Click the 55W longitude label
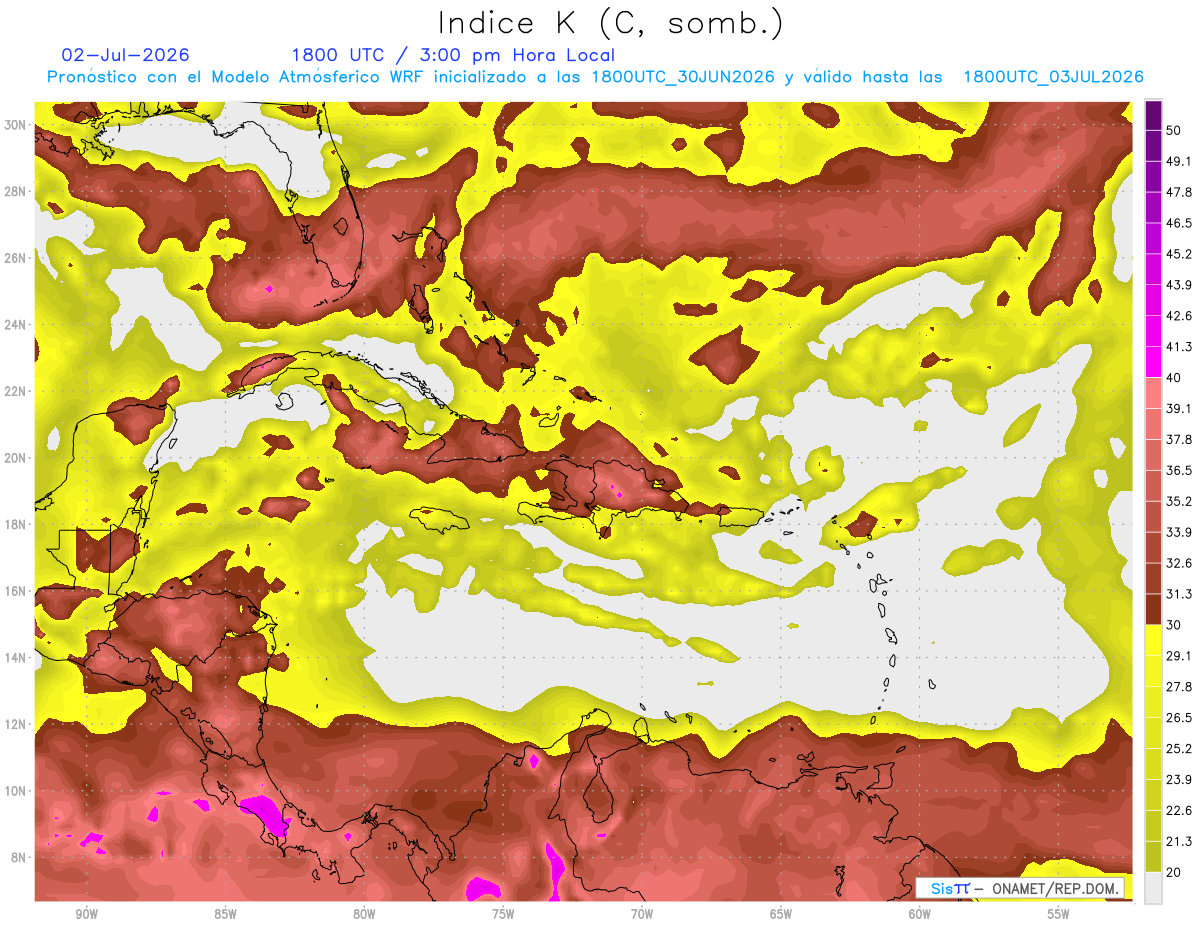 (1059, 914)
